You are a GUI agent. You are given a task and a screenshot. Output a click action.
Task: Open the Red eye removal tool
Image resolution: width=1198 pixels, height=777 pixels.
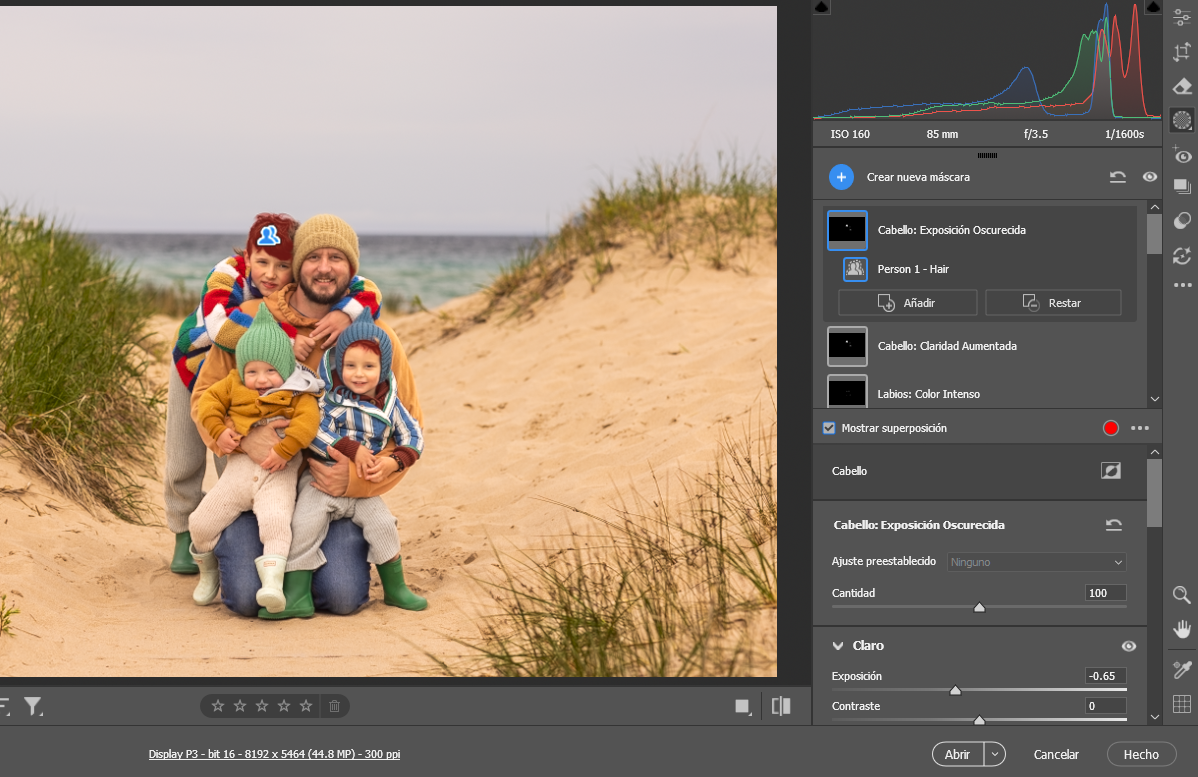(x=1182, y=155)
